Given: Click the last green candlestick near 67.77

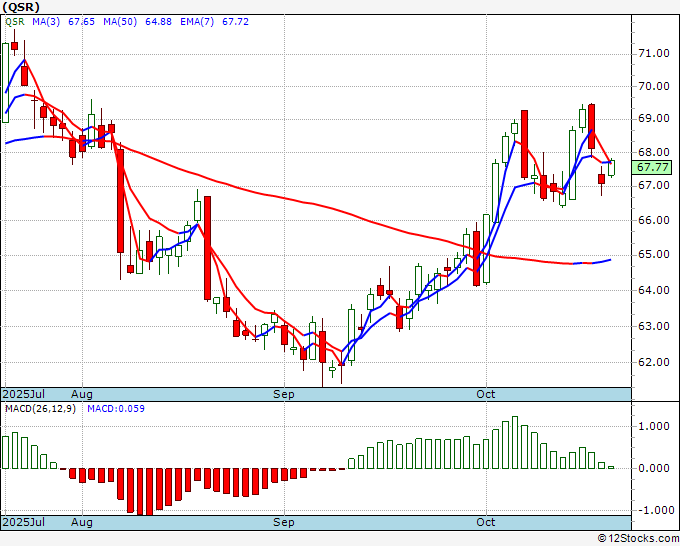Looking at the screenshot, I should (611, 168).
